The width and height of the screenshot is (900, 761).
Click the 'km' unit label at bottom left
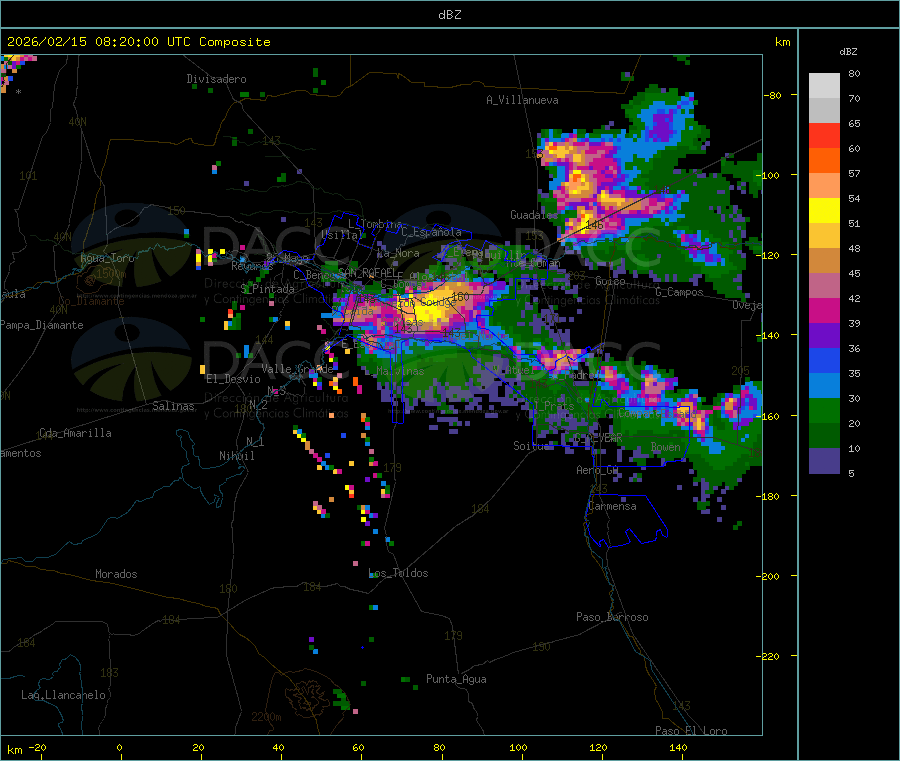click(14, 750)
